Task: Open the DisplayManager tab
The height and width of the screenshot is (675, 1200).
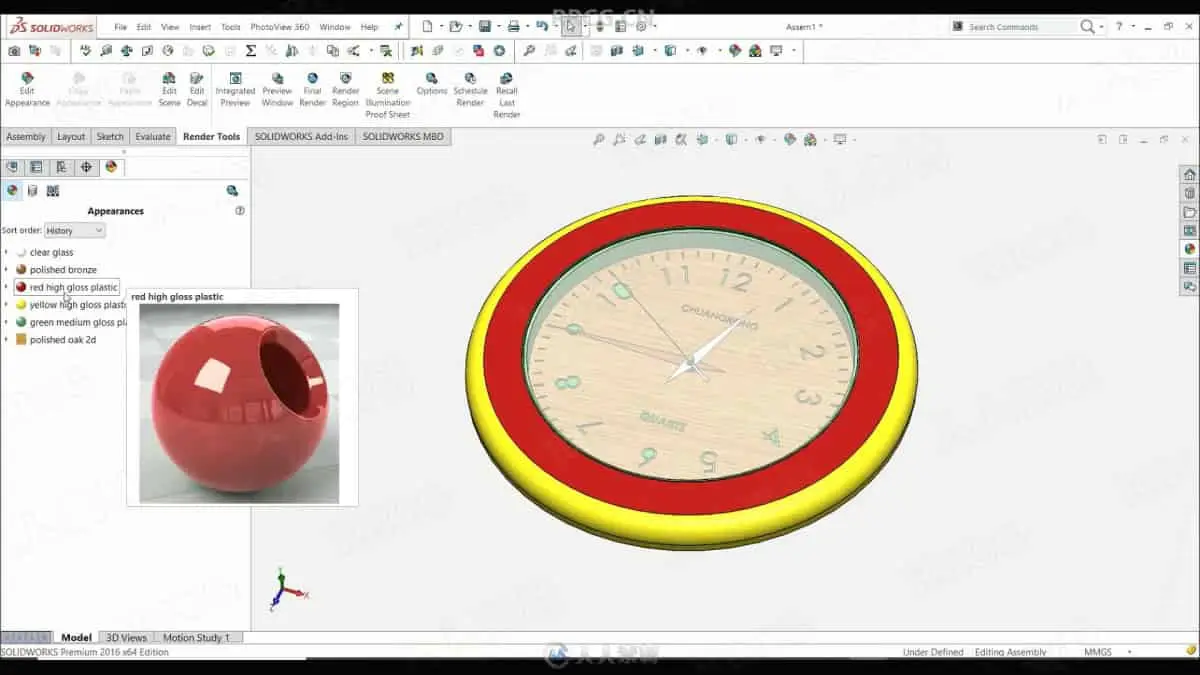Action: [111, 167]
